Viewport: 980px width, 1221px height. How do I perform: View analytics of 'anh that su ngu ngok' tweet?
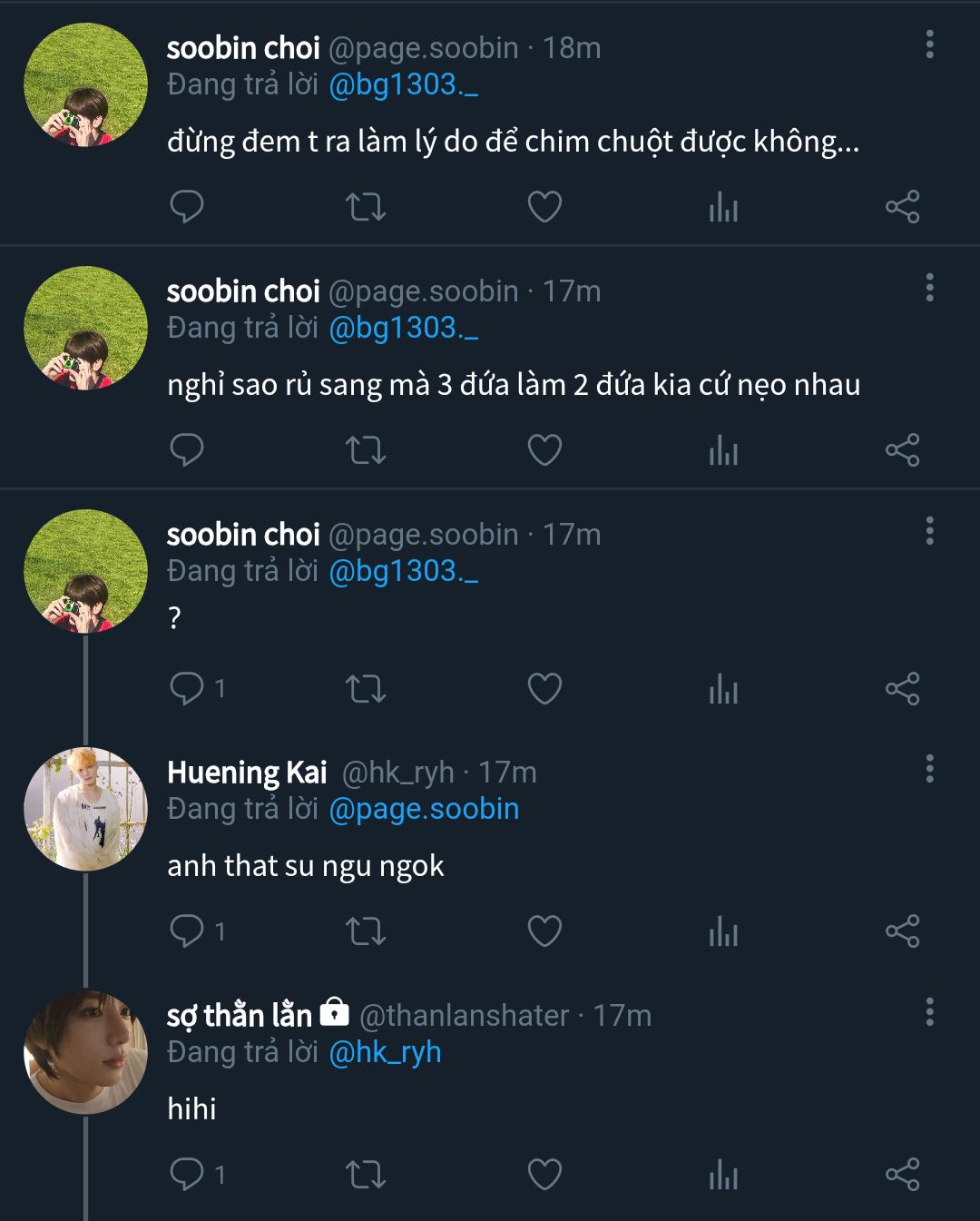[x=723, y=931]
